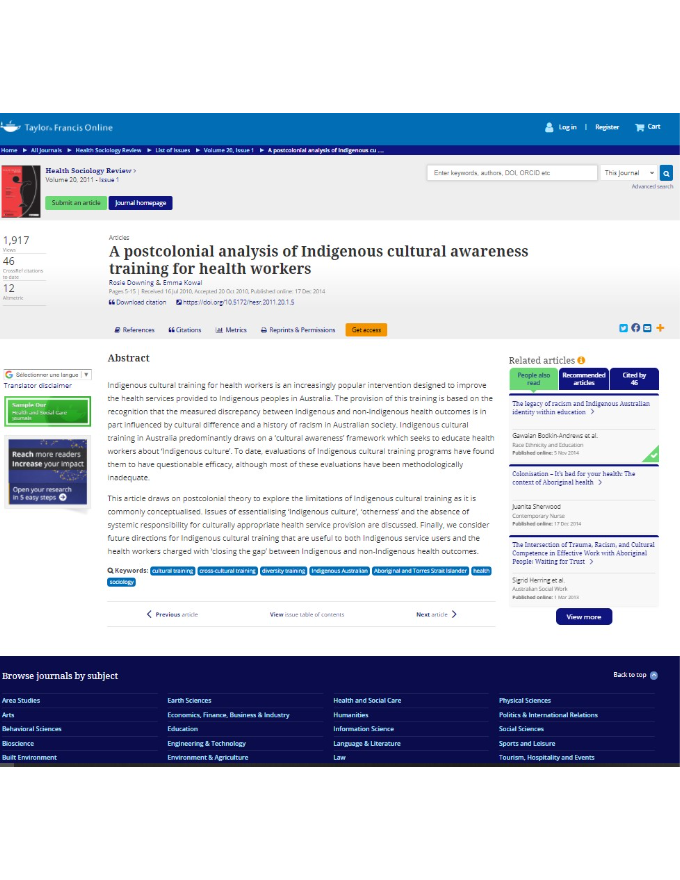Share article on Twitter
Image resolution: width=680 pixels, height=880 pixels.
click(623, 328)
